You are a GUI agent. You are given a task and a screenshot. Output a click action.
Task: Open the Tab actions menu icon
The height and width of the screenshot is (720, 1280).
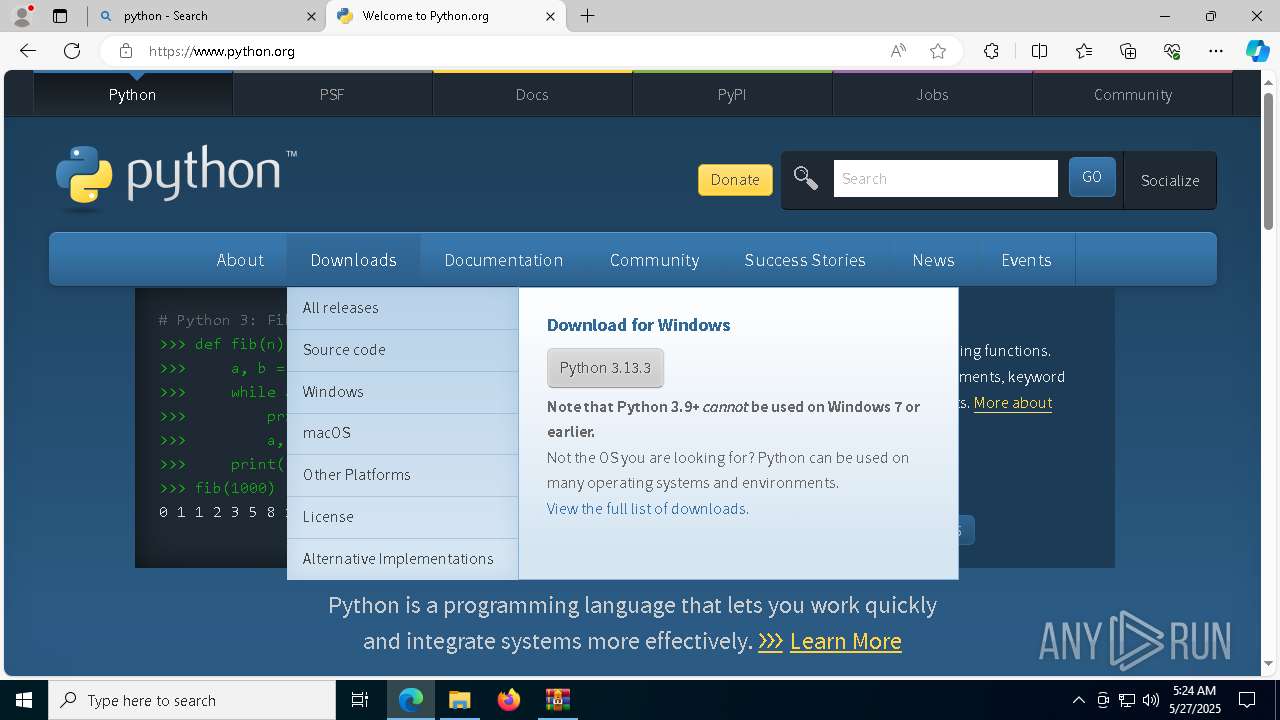(x=60, y=16)
